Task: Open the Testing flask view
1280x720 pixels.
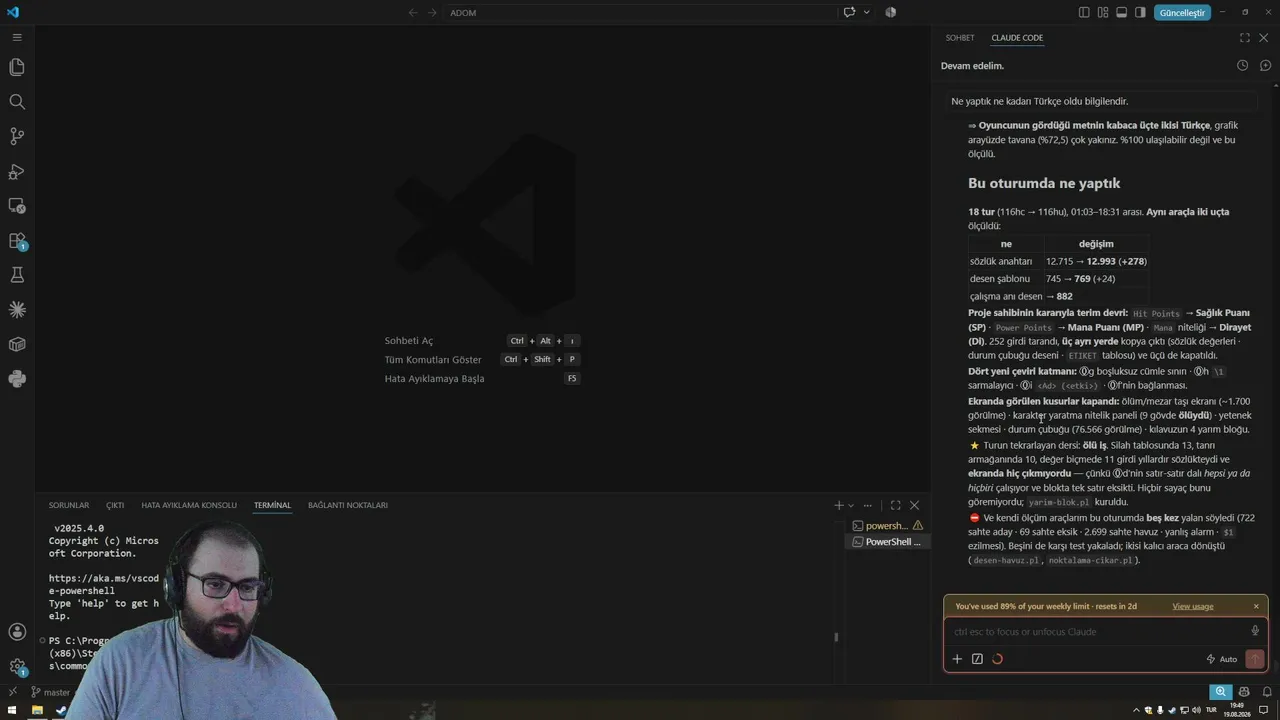Action: [17, 275]
